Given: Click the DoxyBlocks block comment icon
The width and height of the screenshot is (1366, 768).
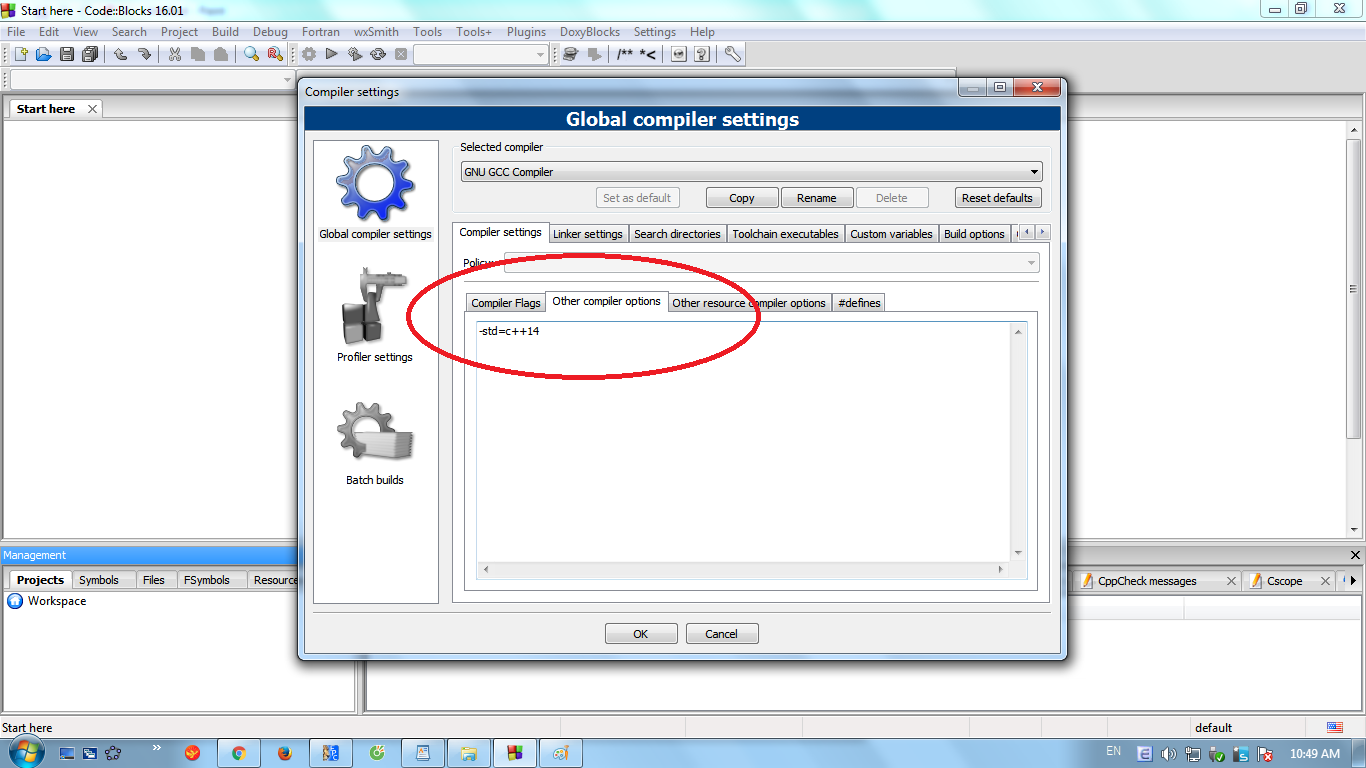Looking at the screenshot, I should [x=625, y=54].
